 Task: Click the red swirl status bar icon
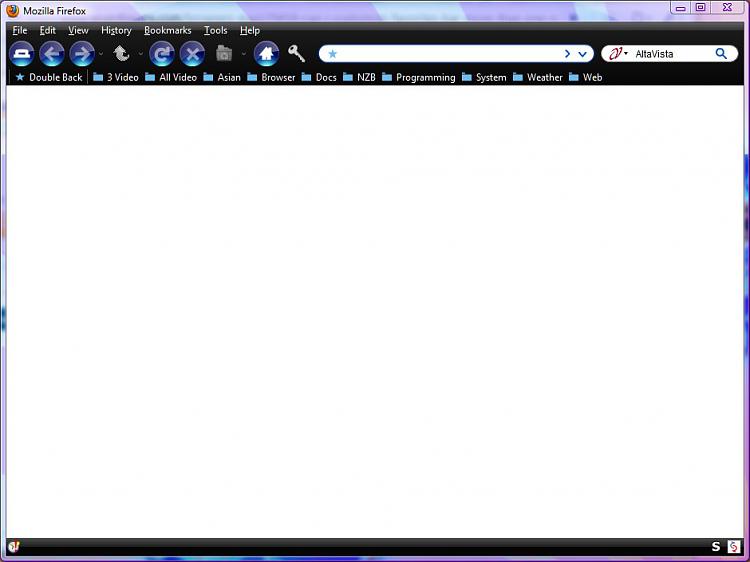734,547
